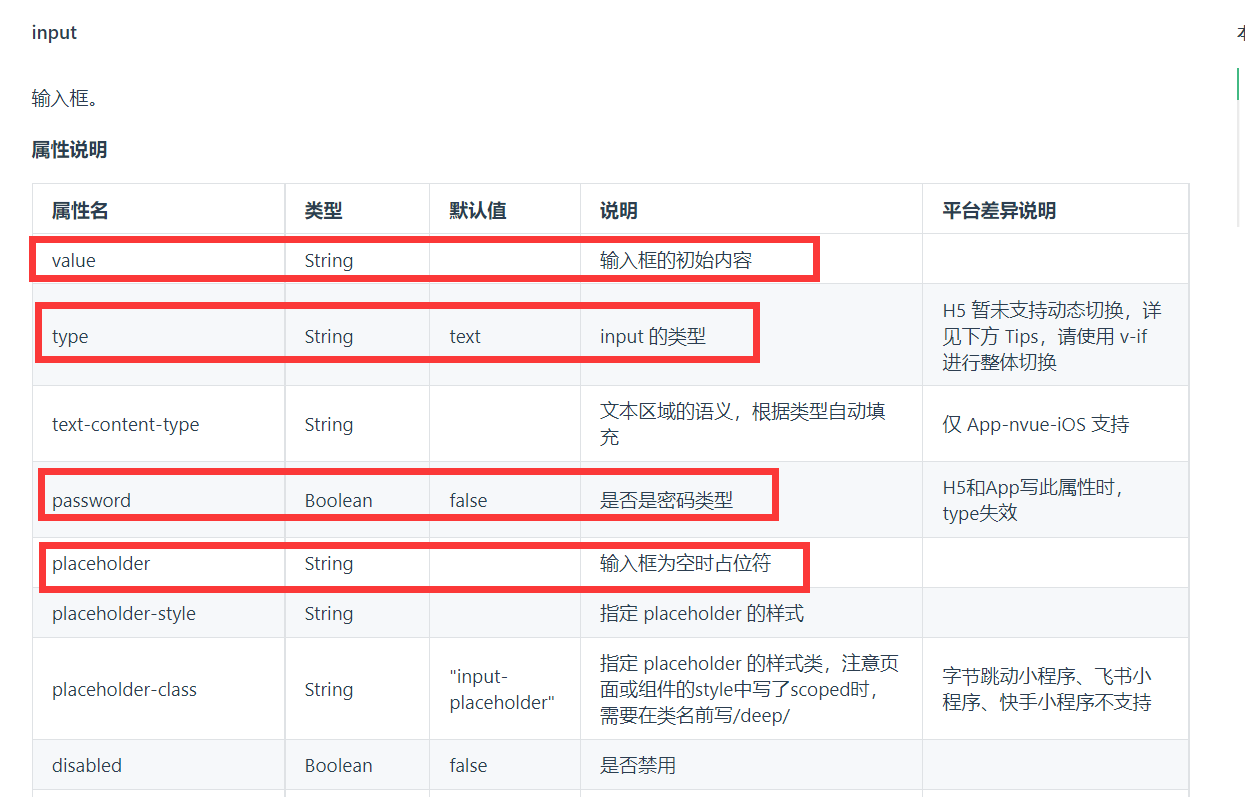Select the "type" attribute name cell
This screenshot has width=1245, height=797.
click(70, 337)
